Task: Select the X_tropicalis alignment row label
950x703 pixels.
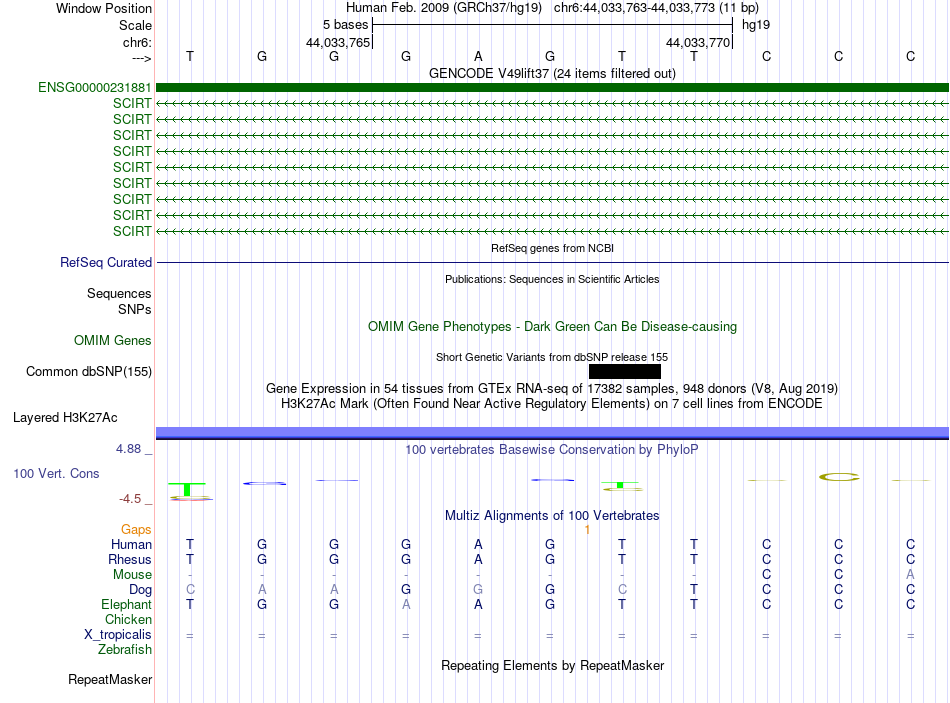Action: (x=118, y=635)
